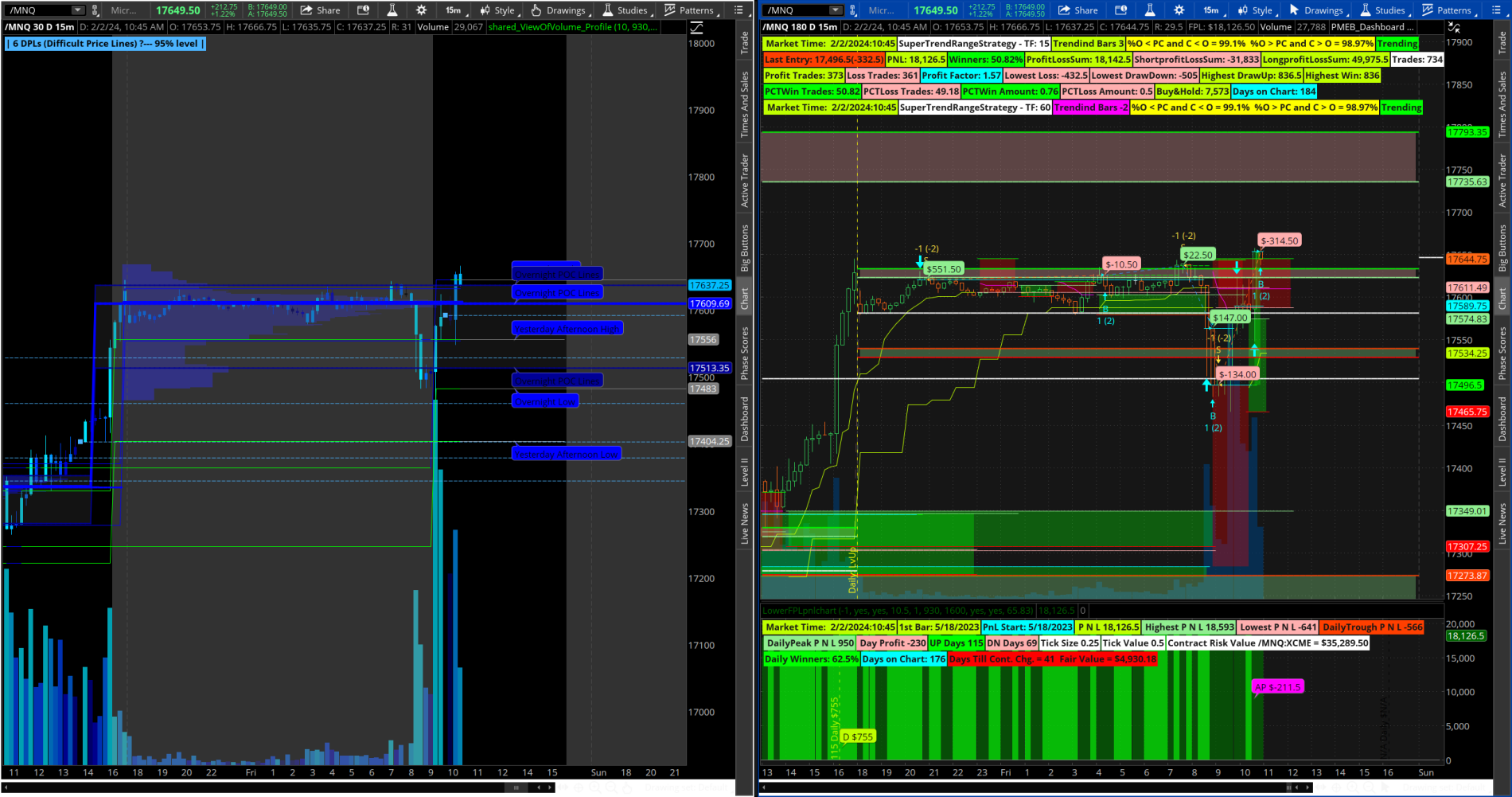Click the symbol link chain icon on /MNQ 180 D chart
The height and width of the screenshot is (797, 1512).
tap(852, 10)
